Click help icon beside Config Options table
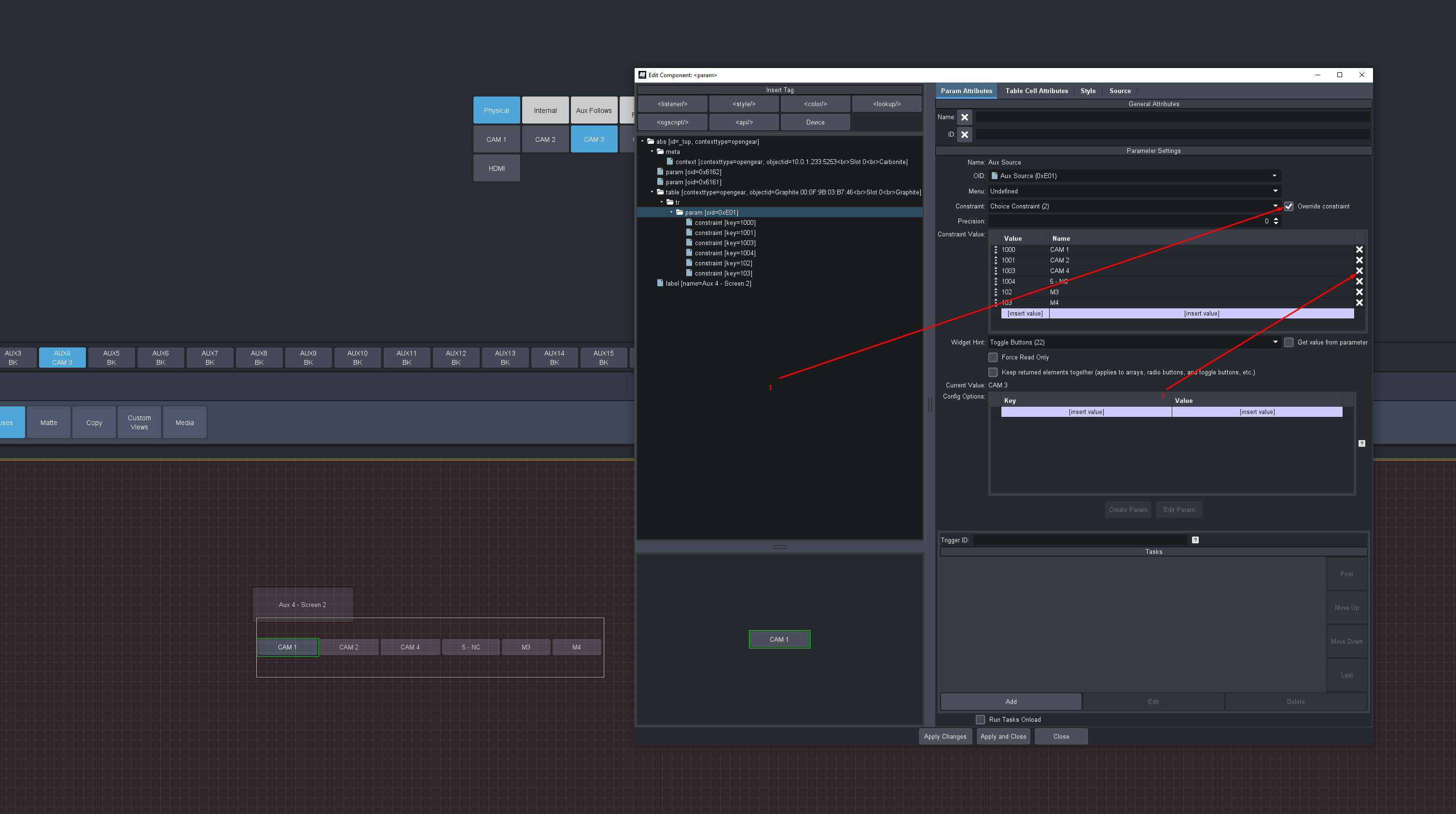1456x814 pixels. [x=1361, y=443]
